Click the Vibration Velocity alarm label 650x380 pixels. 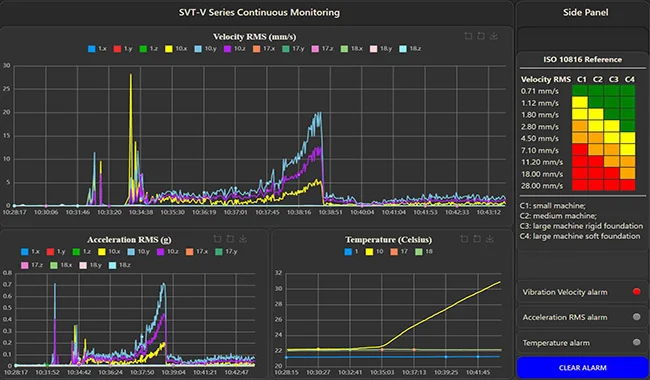tap(565, 292)
